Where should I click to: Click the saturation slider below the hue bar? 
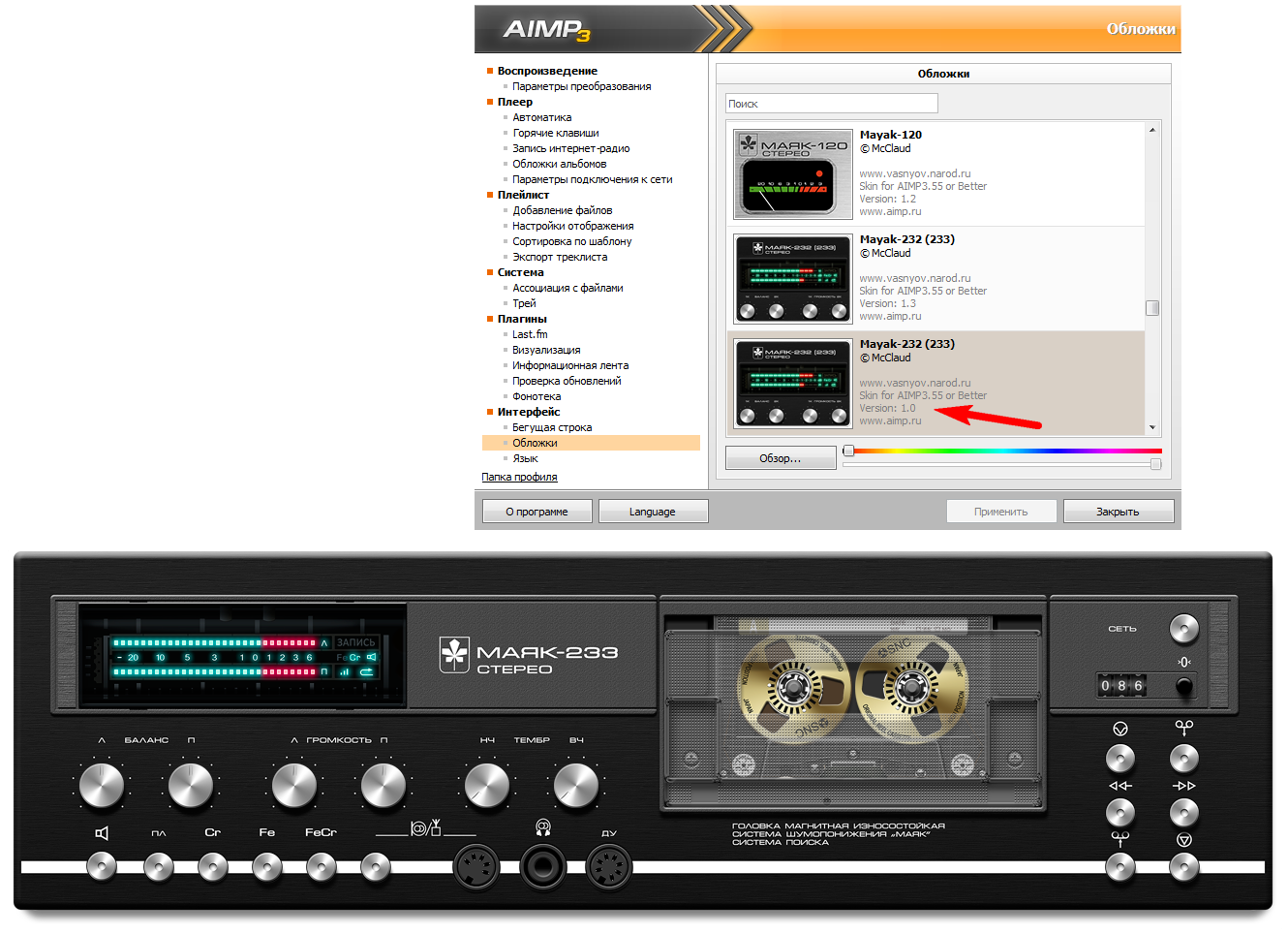(x=1002, y=464)
